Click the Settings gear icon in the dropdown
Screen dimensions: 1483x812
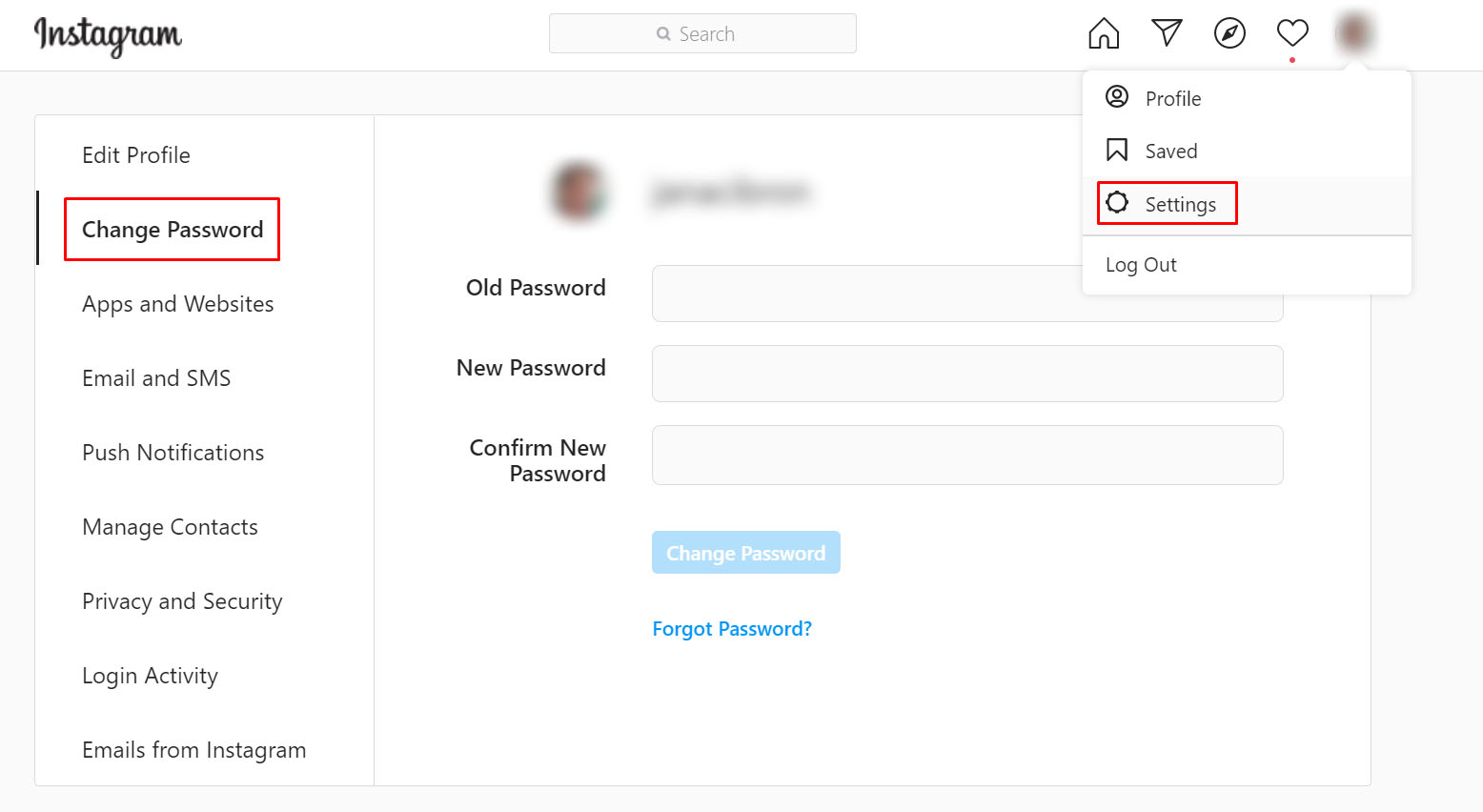coord(1117,203)
